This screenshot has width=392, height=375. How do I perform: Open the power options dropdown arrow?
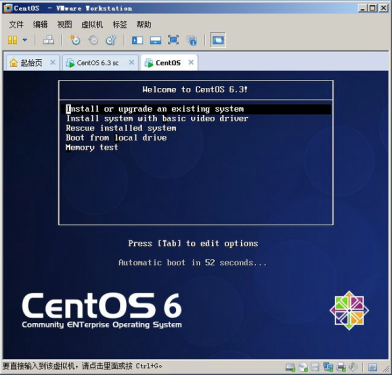point(25,40)
